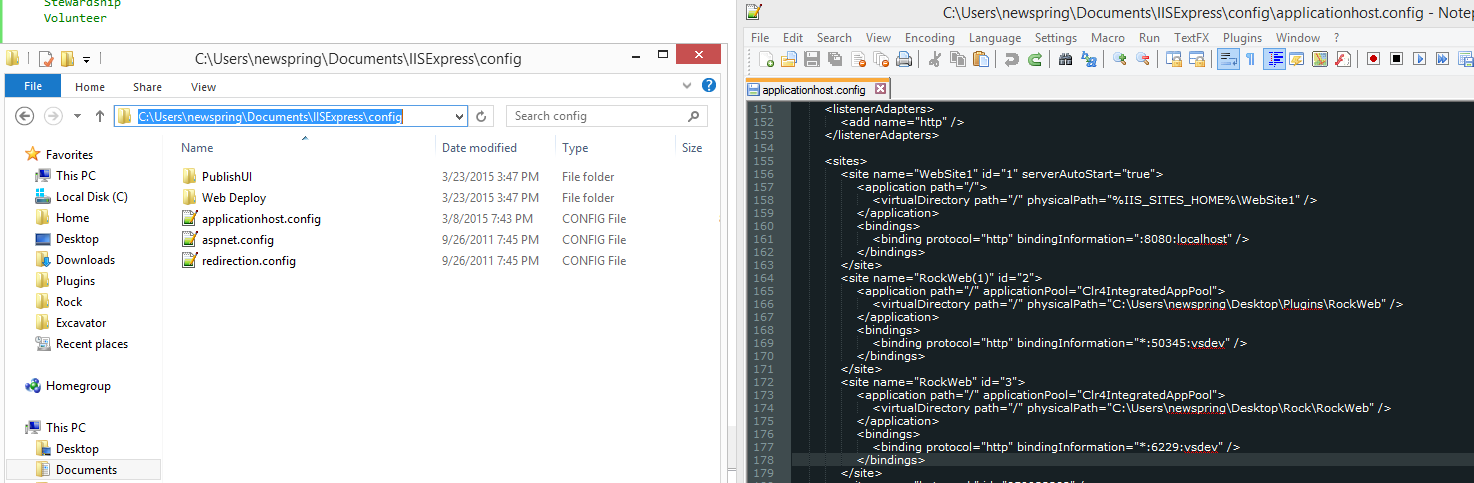Click the Start Recording macro icon
Viewport: 1474px width, 483px height.
click(1374, 59)
